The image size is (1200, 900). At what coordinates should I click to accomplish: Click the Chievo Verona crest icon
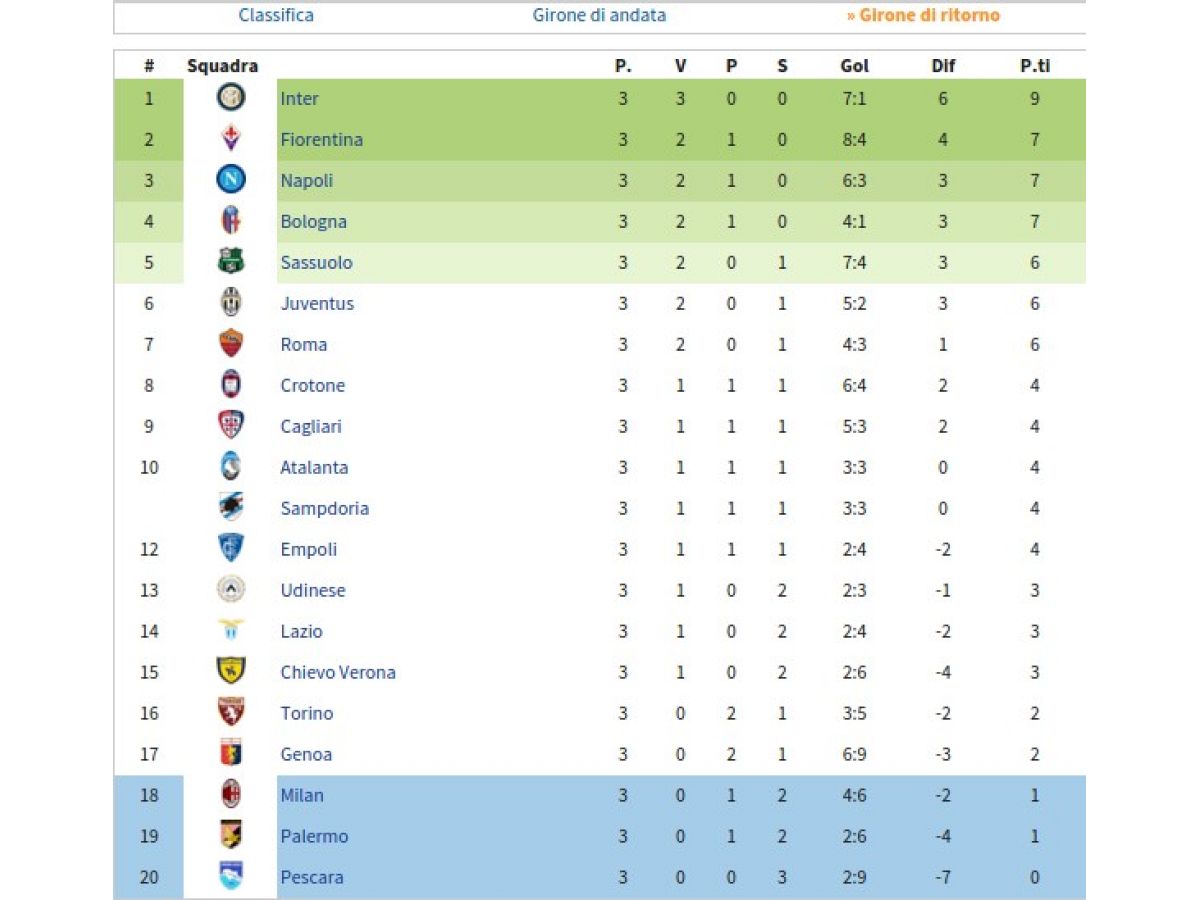231,672
